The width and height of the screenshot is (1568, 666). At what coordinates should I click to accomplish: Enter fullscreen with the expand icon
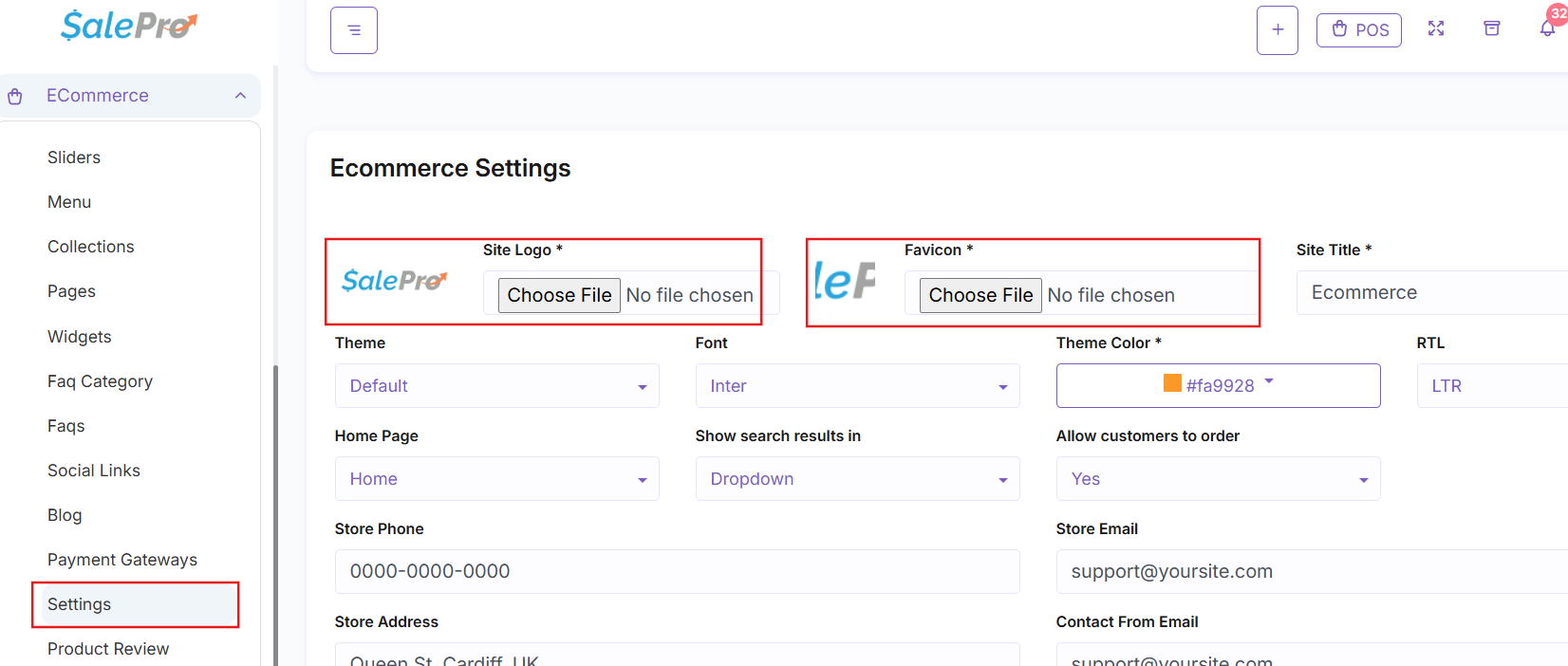1436,28
